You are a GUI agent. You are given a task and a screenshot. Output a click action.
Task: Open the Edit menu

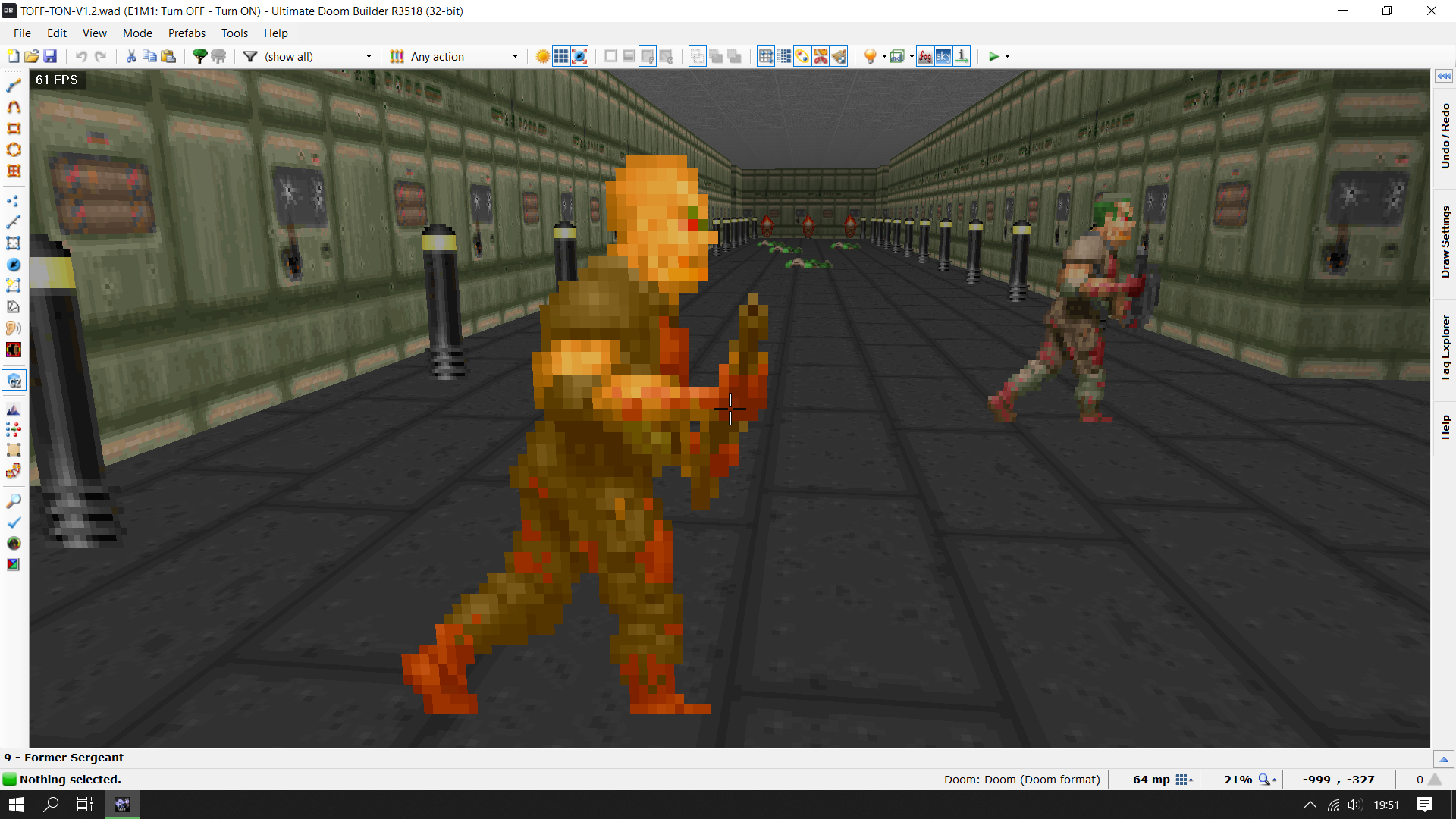[x=57, y=33]
